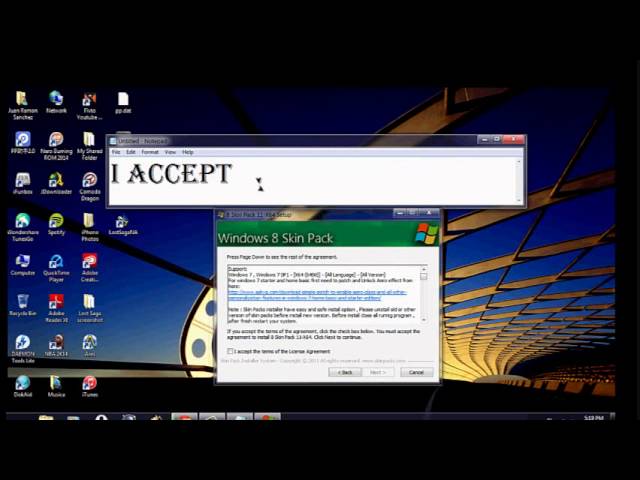The image size is (640, 480).
Task: Launch QuickTime Player shortcut
Action: point(56,268)
